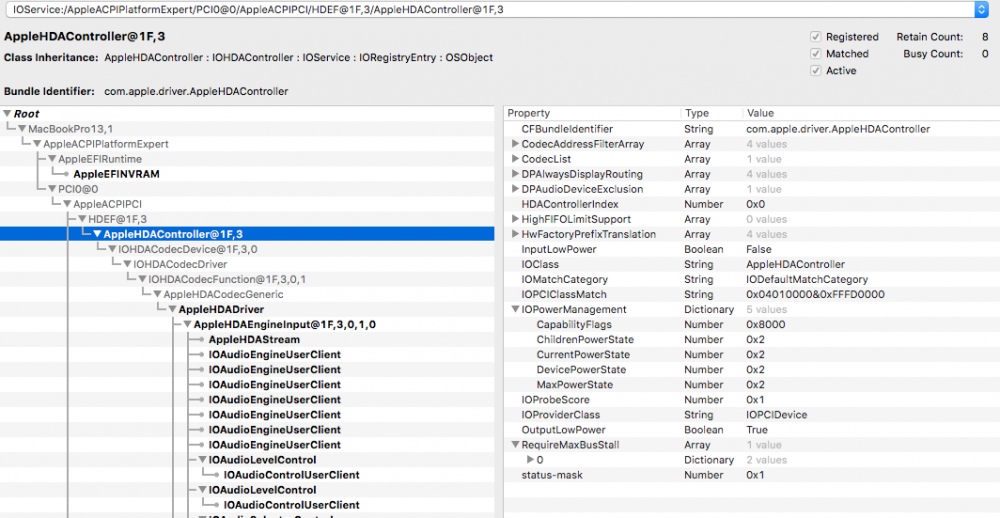Viewport: 1000px width, 518px height.
Task: Select IOHDACodecDevice@1F,3,0 node
Action: point(188,249)
